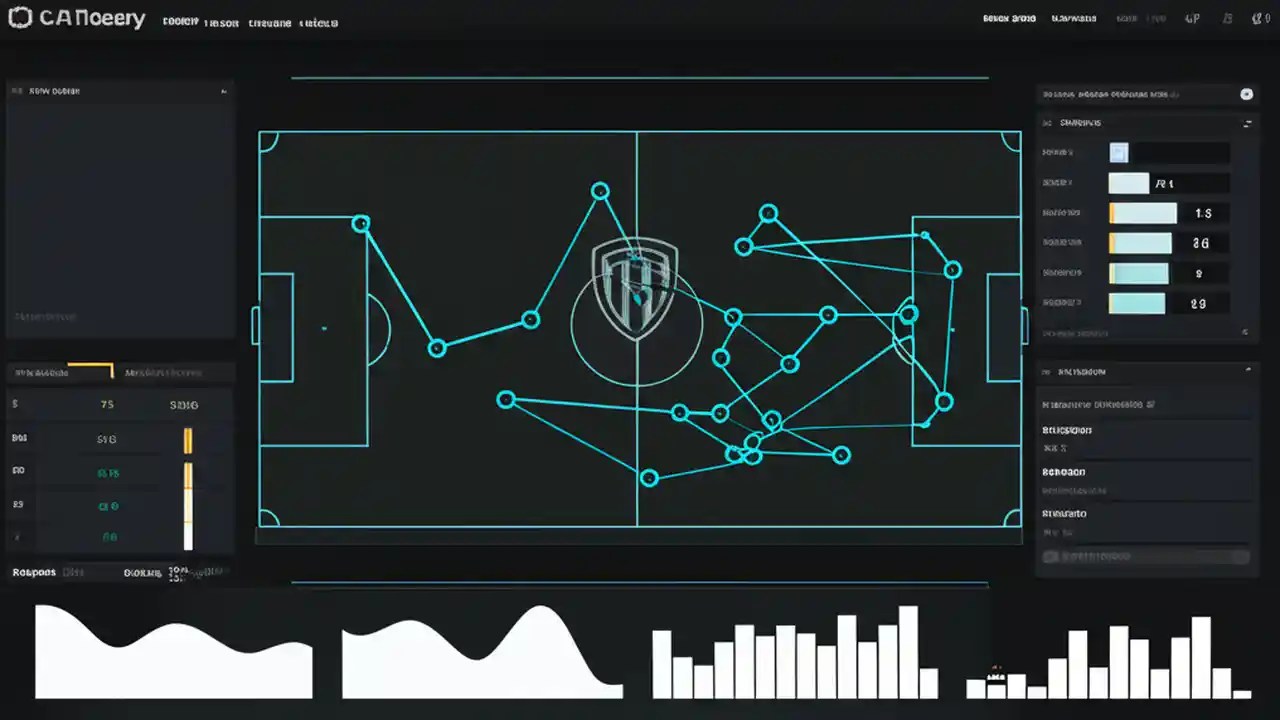Collapse the upper stats section on the right
Image resolution: width=1280 pixels, height=720 pixels.
1247,123
